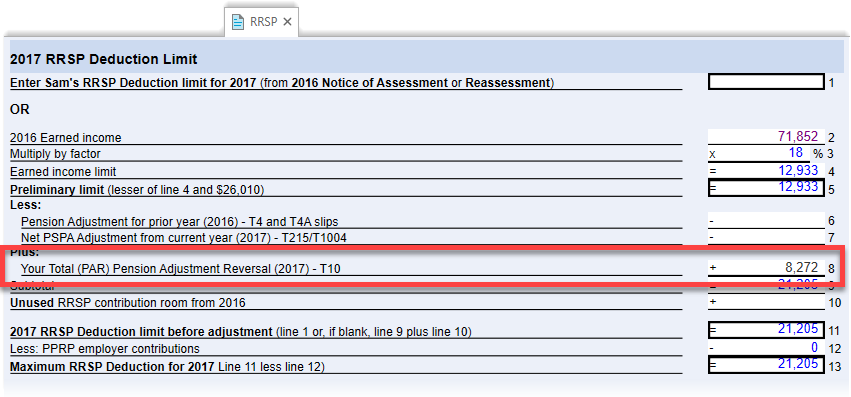Close the RRSP tab

tap(288, 22)
